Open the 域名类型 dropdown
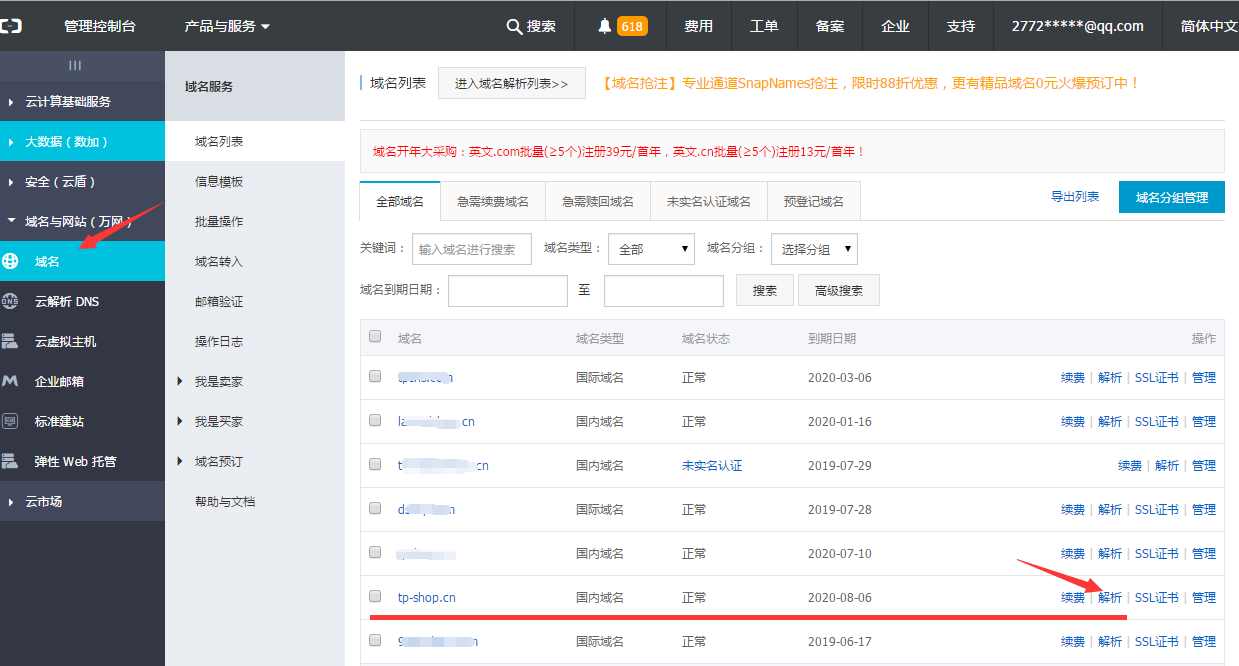Image resolution: width=1239 pixels, height=666 pixels. point(652,249)
